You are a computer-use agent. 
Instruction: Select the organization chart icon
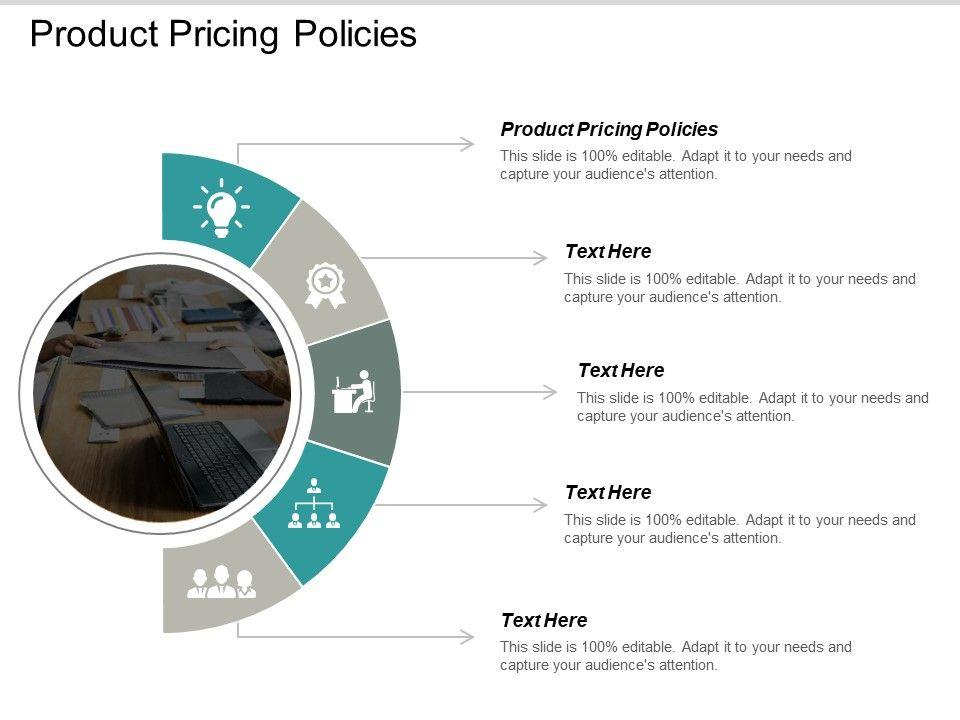314,505
